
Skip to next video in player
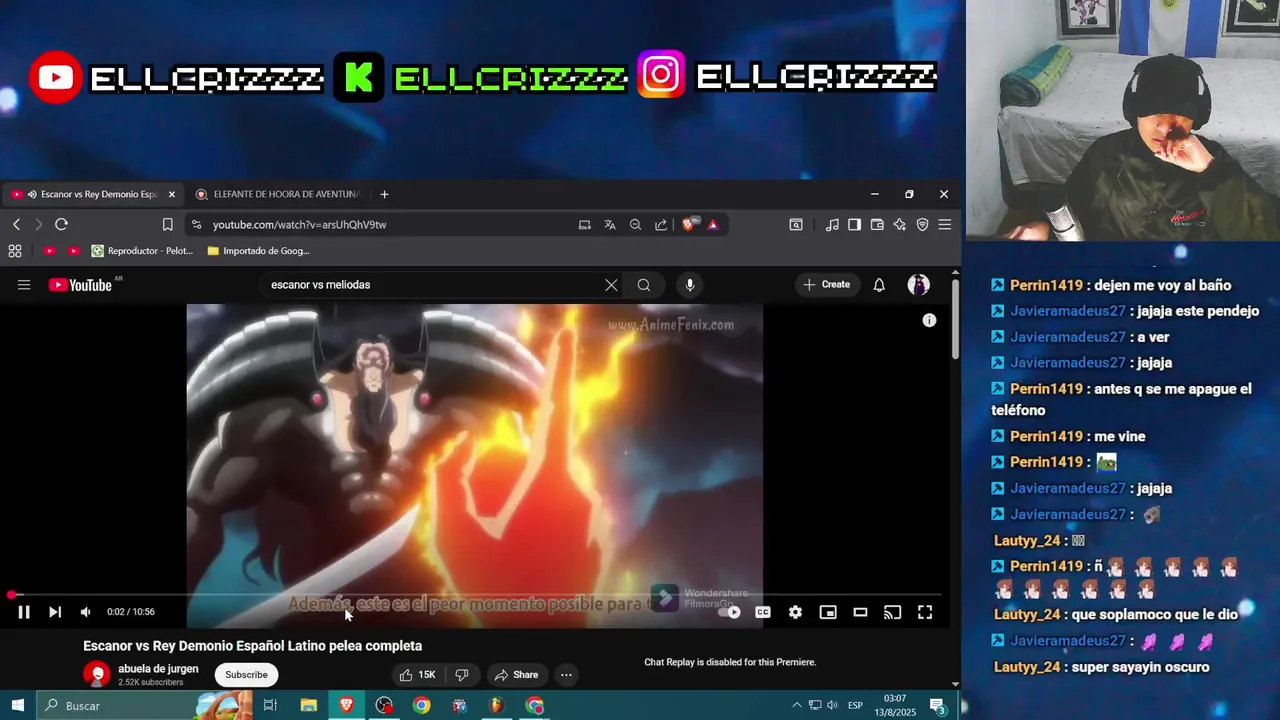[x=55, y=612]
